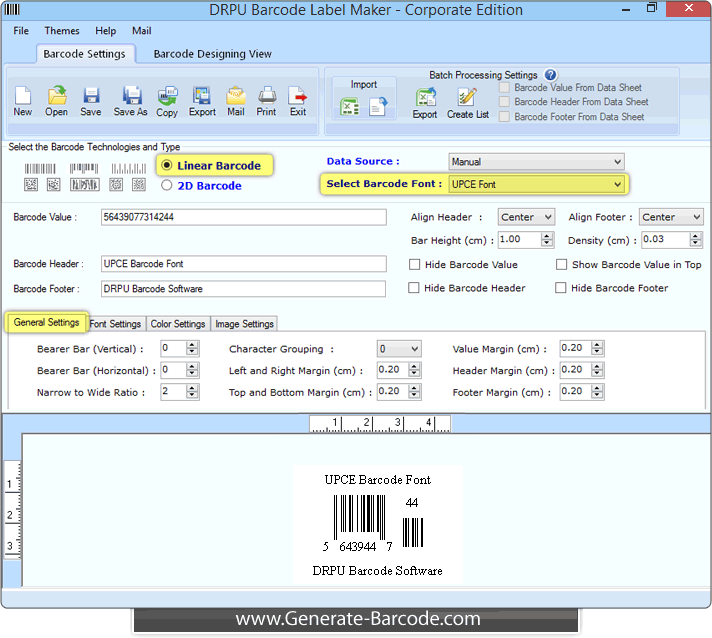Click the New document icon
This screenshot has width=712, height=638.
click(23, 96)
